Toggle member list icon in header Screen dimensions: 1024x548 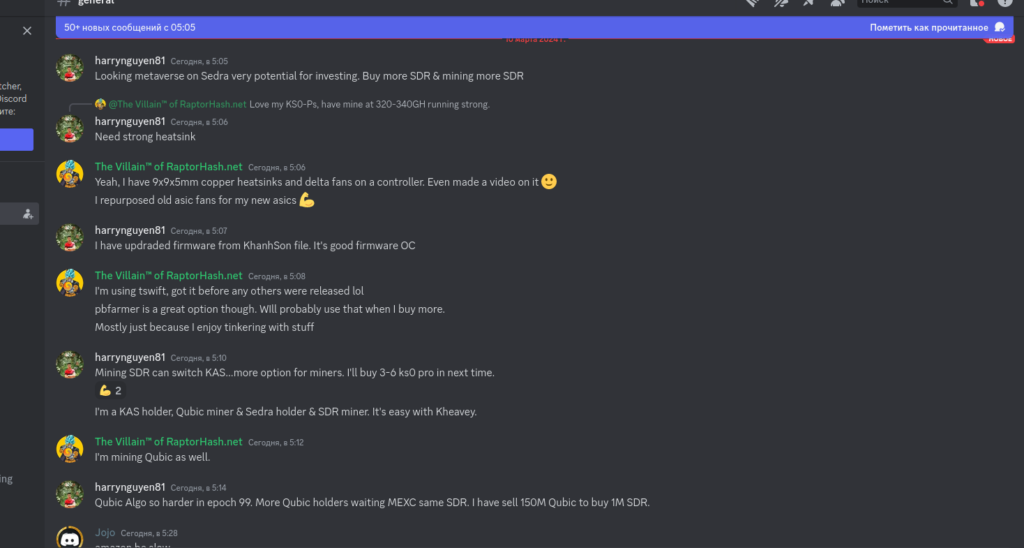(837, 3)
